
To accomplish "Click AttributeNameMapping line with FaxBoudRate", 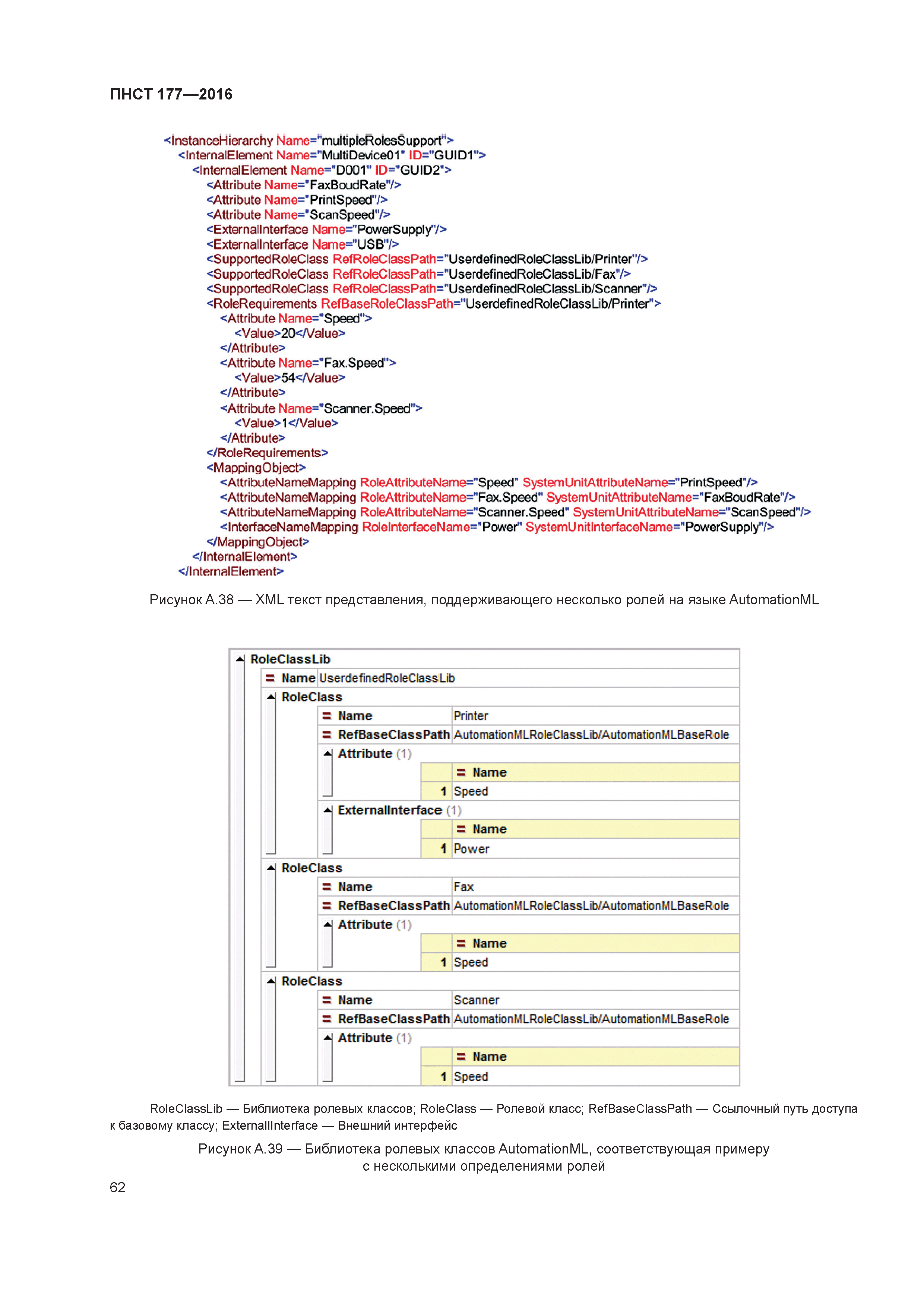I will pyautogui.click(x=508, y=497).
